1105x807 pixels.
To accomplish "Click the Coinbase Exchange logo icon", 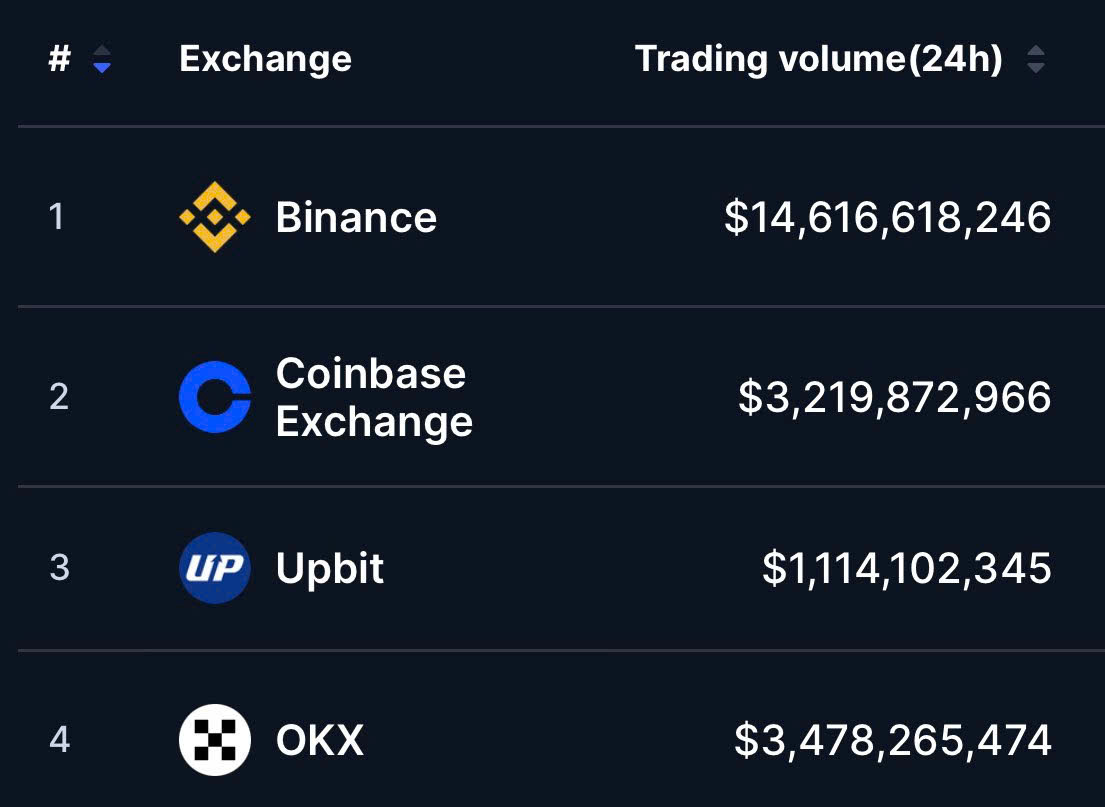I will (x=215, y=396).
